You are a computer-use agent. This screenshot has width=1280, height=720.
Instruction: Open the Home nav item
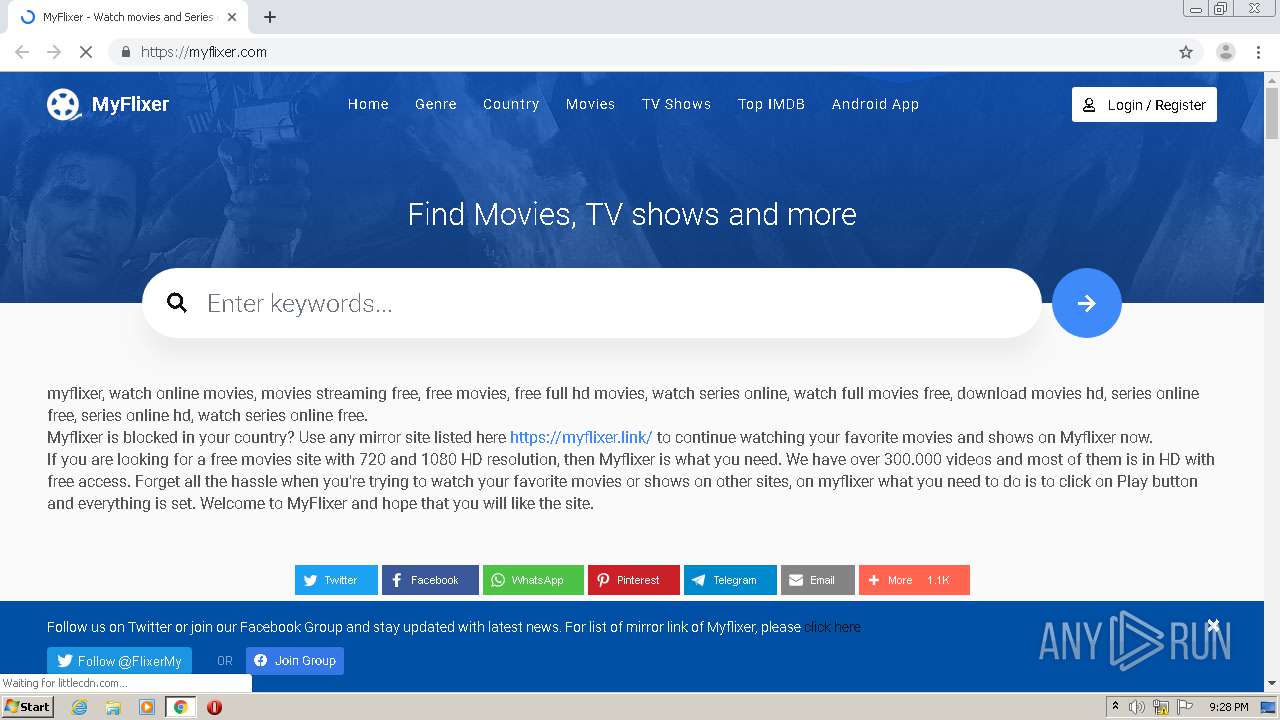(x=368, y=104)
